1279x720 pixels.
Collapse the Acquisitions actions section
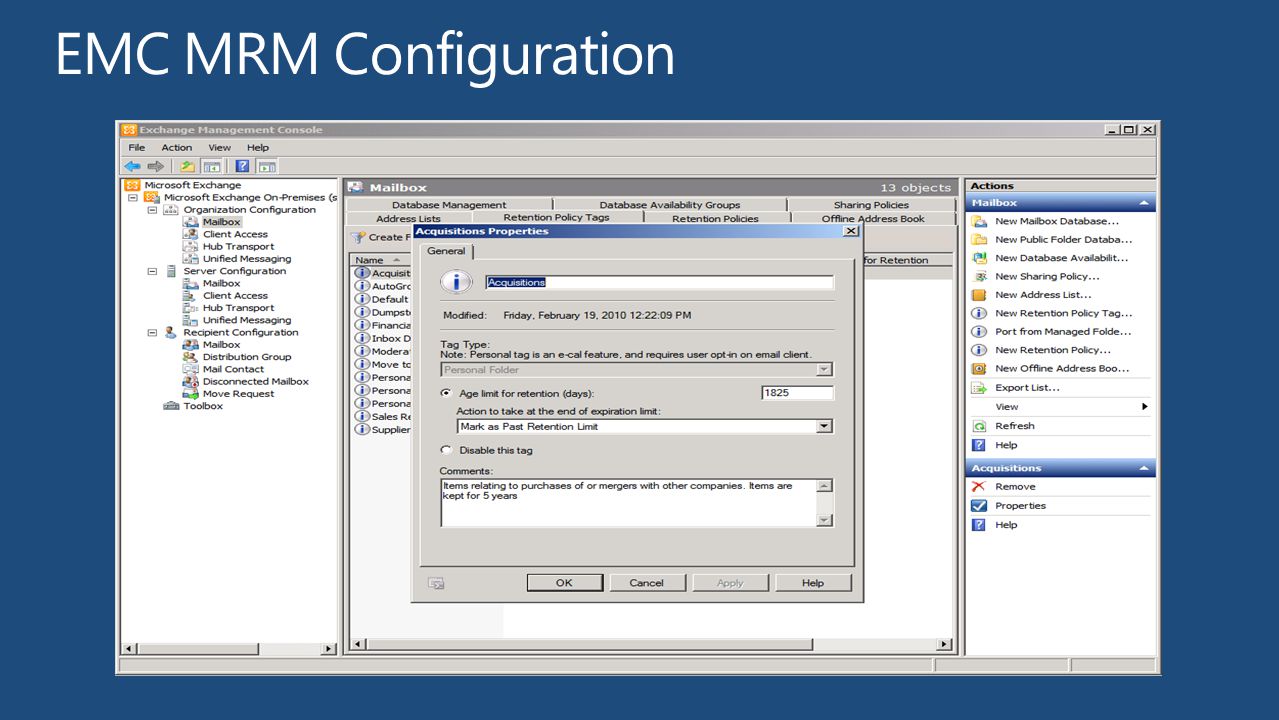click(x=1144, y=469)
